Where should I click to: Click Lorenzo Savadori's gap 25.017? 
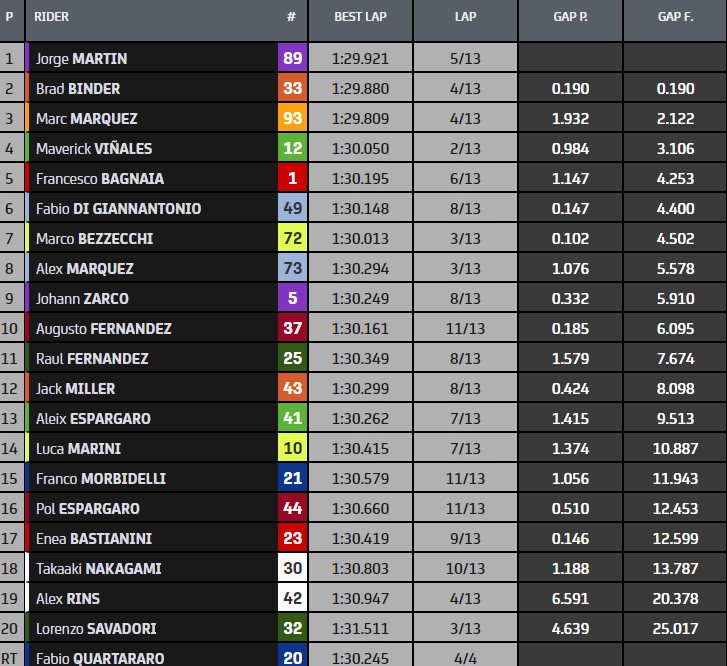pyautogui.click(x=674, y=628)
